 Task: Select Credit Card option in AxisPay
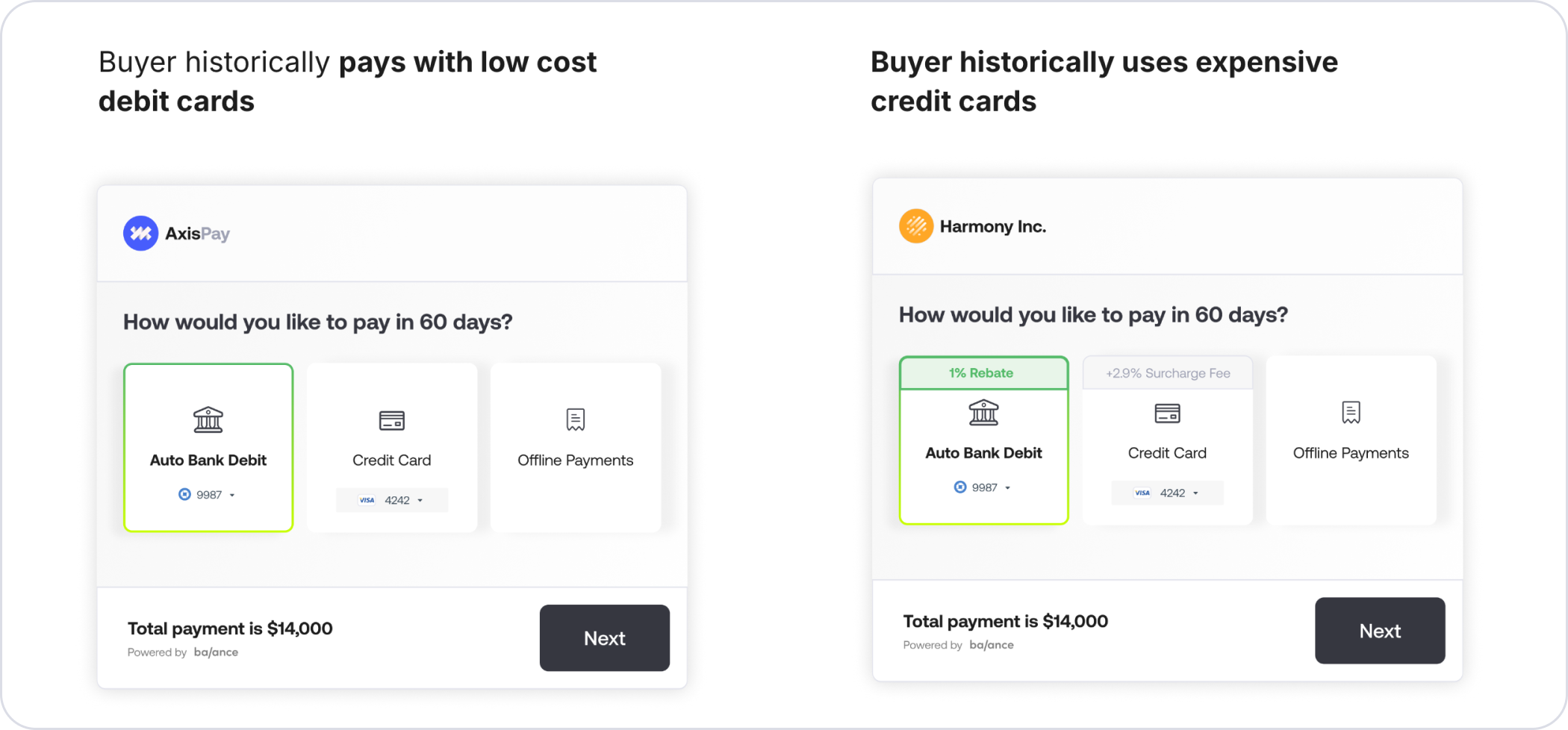pos(392,448)
